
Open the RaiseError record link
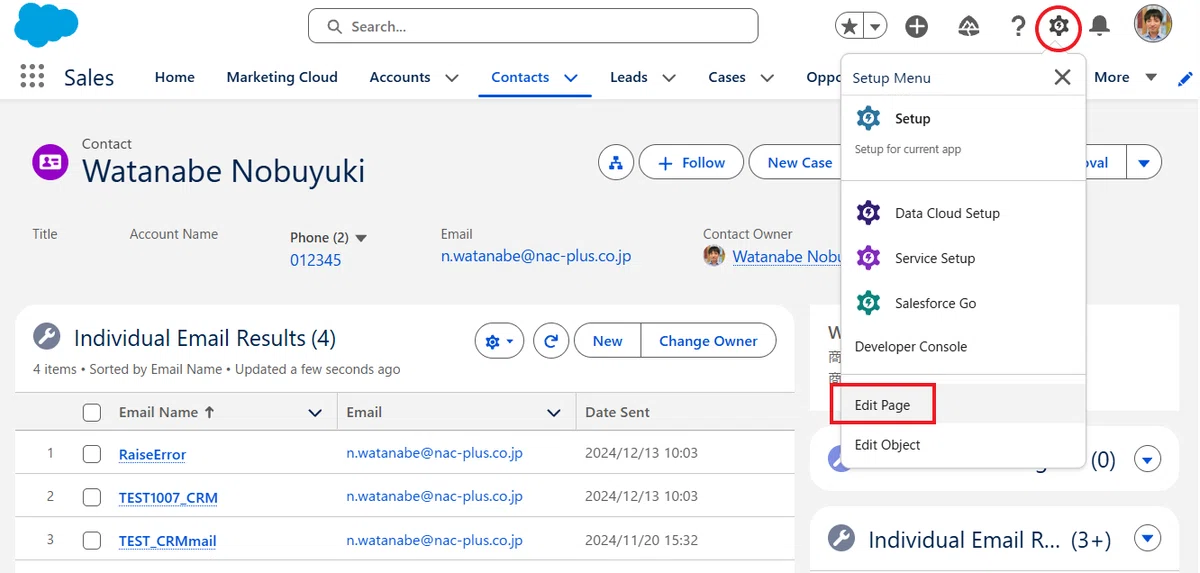(x=152, y=454)
